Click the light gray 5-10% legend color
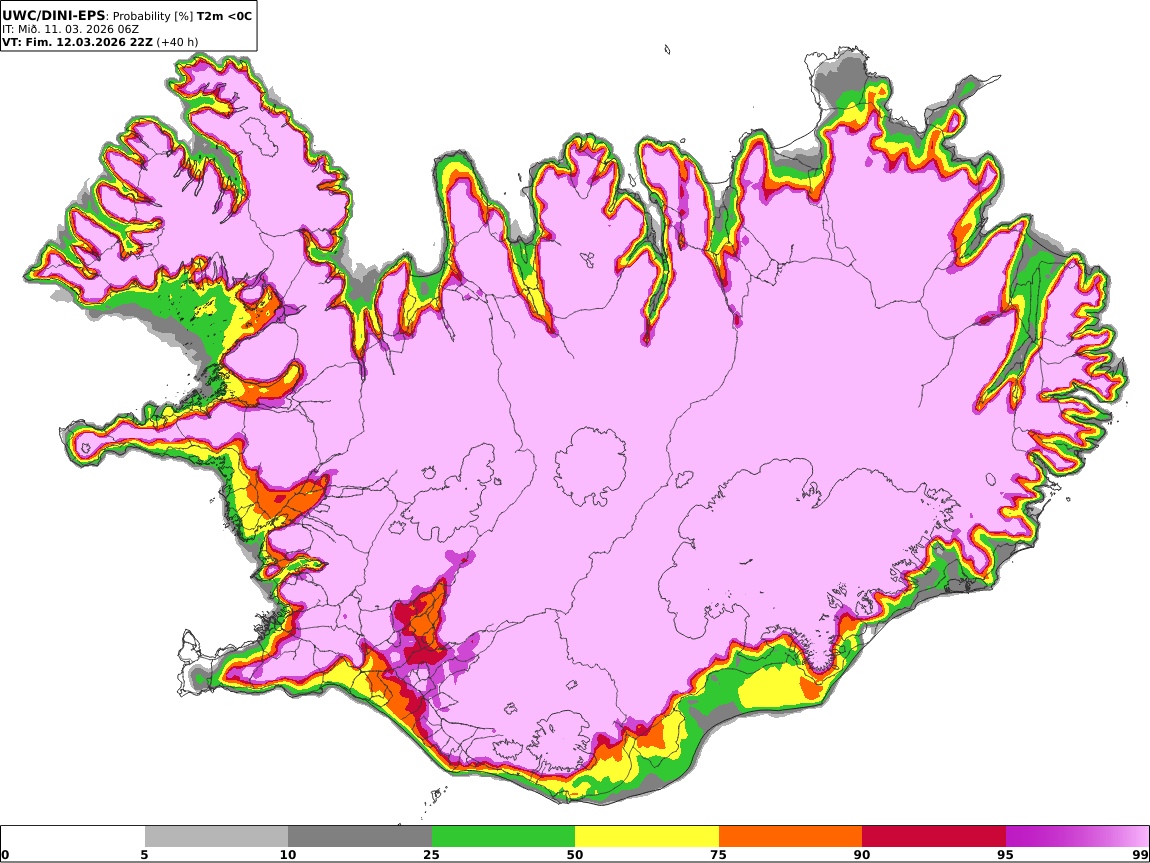 click(216, 837)
